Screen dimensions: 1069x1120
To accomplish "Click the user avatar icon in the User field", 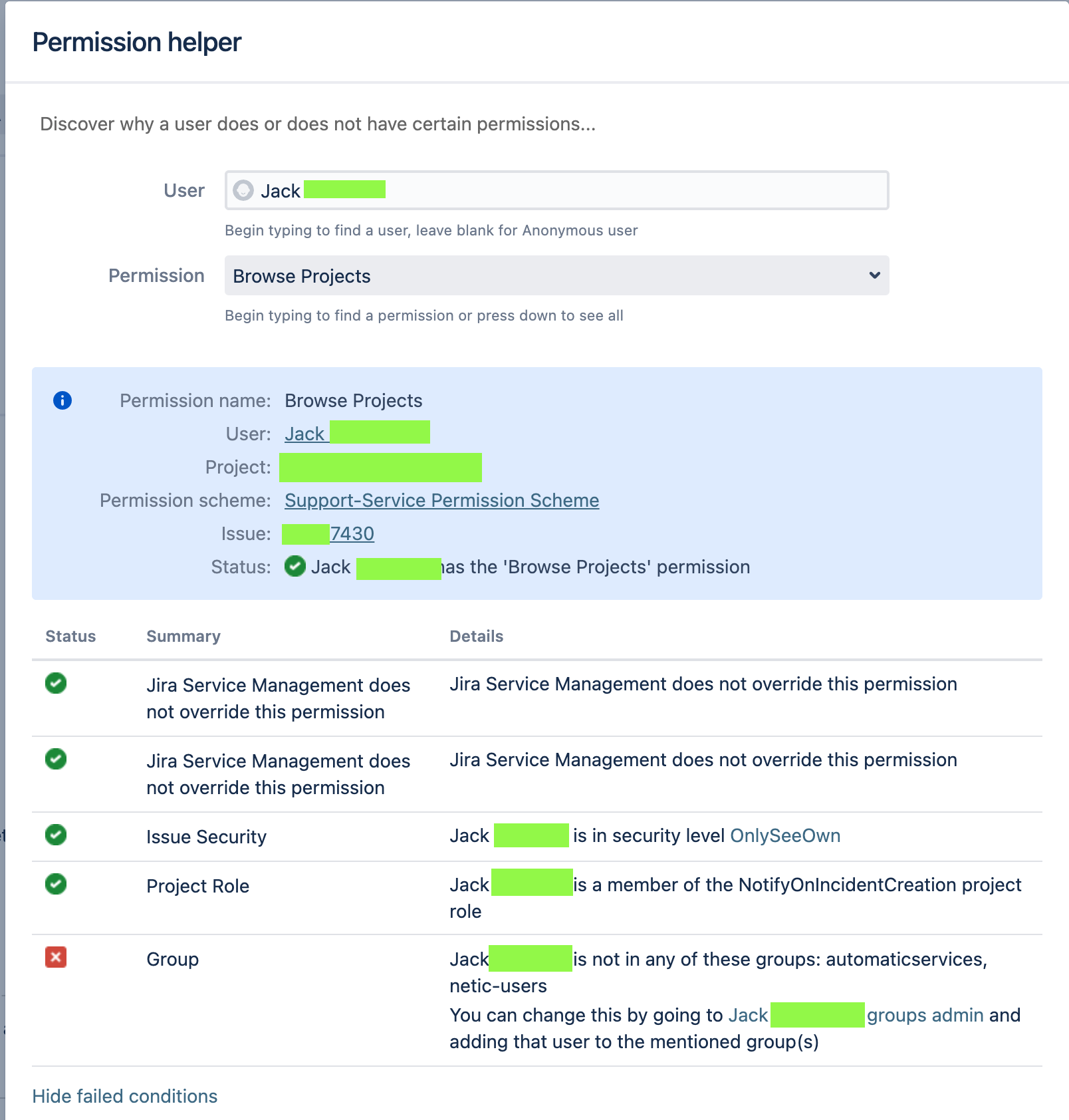I will point(243,190).
